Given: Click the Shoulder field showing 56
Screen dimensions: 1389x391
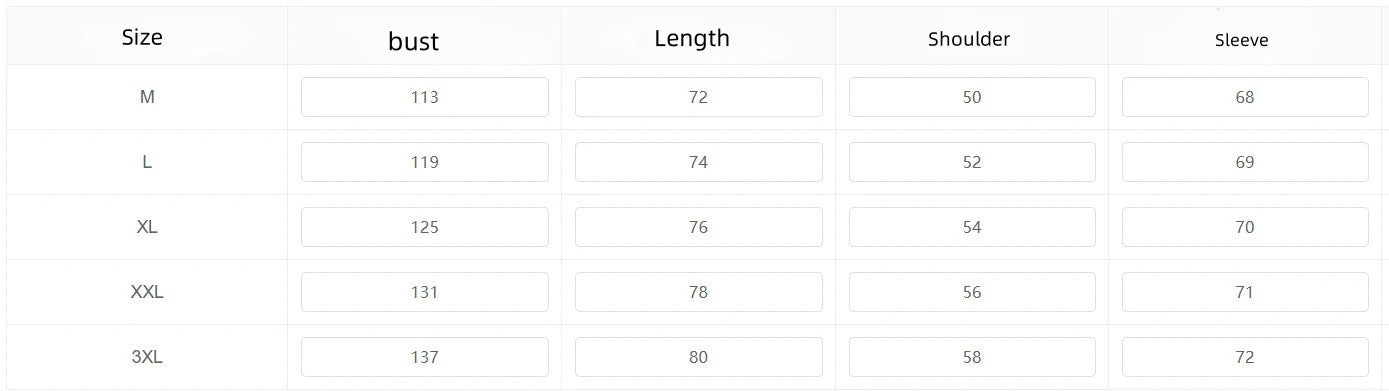Looking at the screenshot, I should [x=972, y=292].
